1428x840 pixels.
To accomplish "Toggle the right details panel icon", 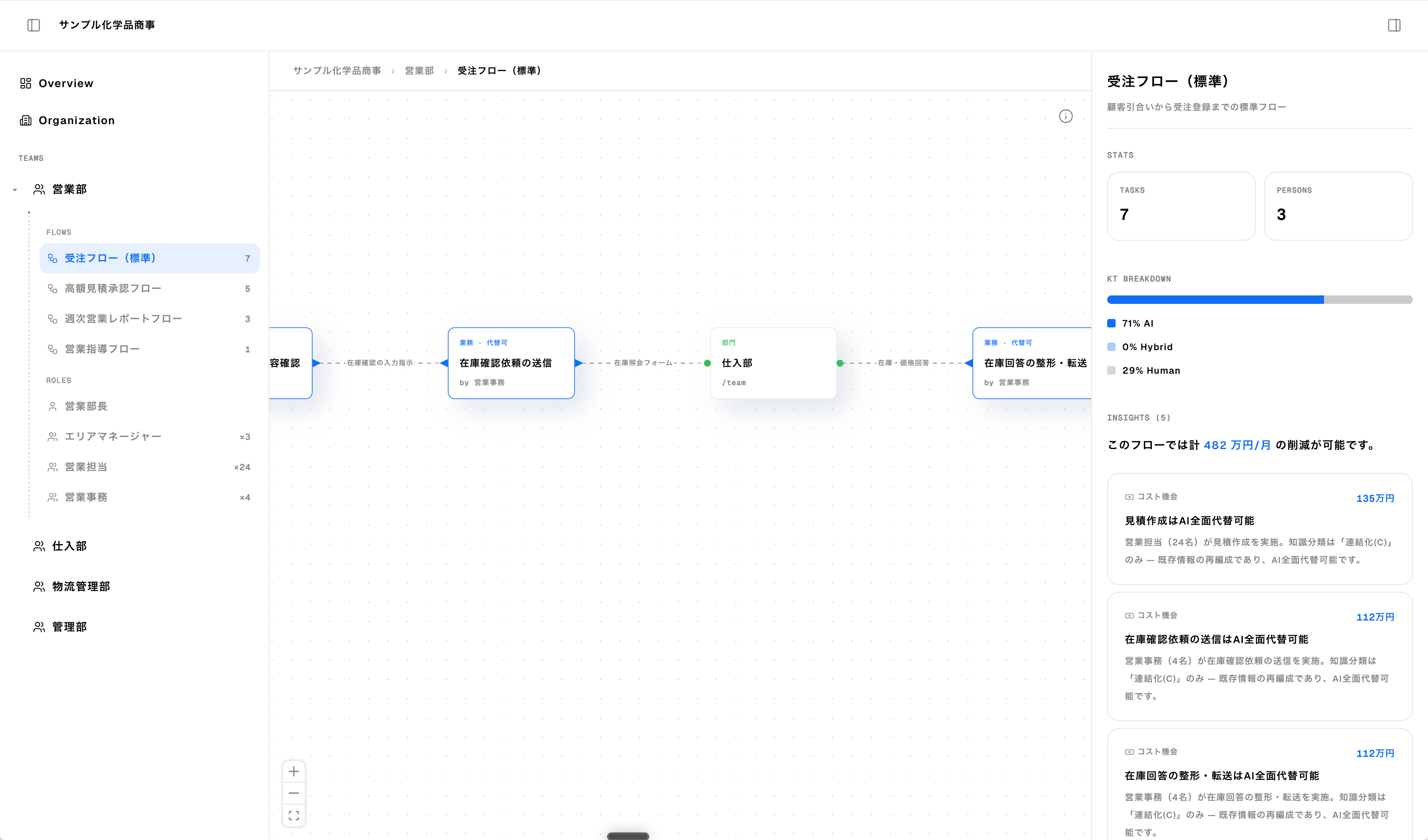I will point(1394,25).
